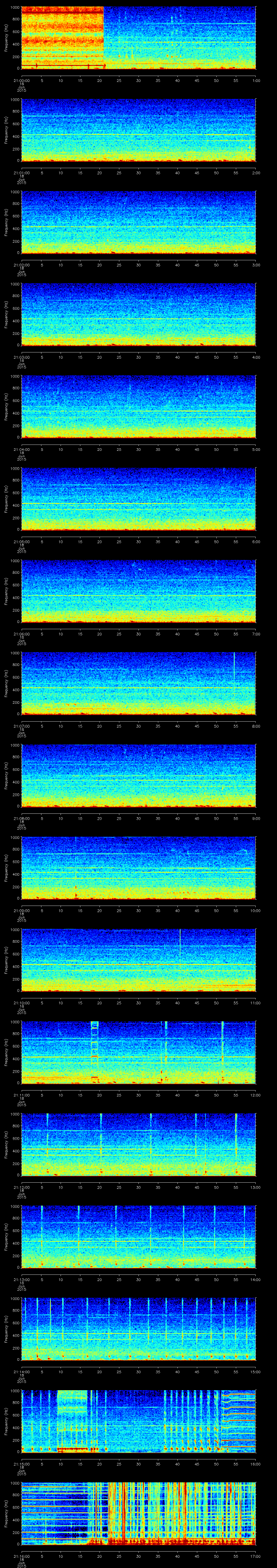Click the '21:11:00' start time label

(x=21, y=1095)
